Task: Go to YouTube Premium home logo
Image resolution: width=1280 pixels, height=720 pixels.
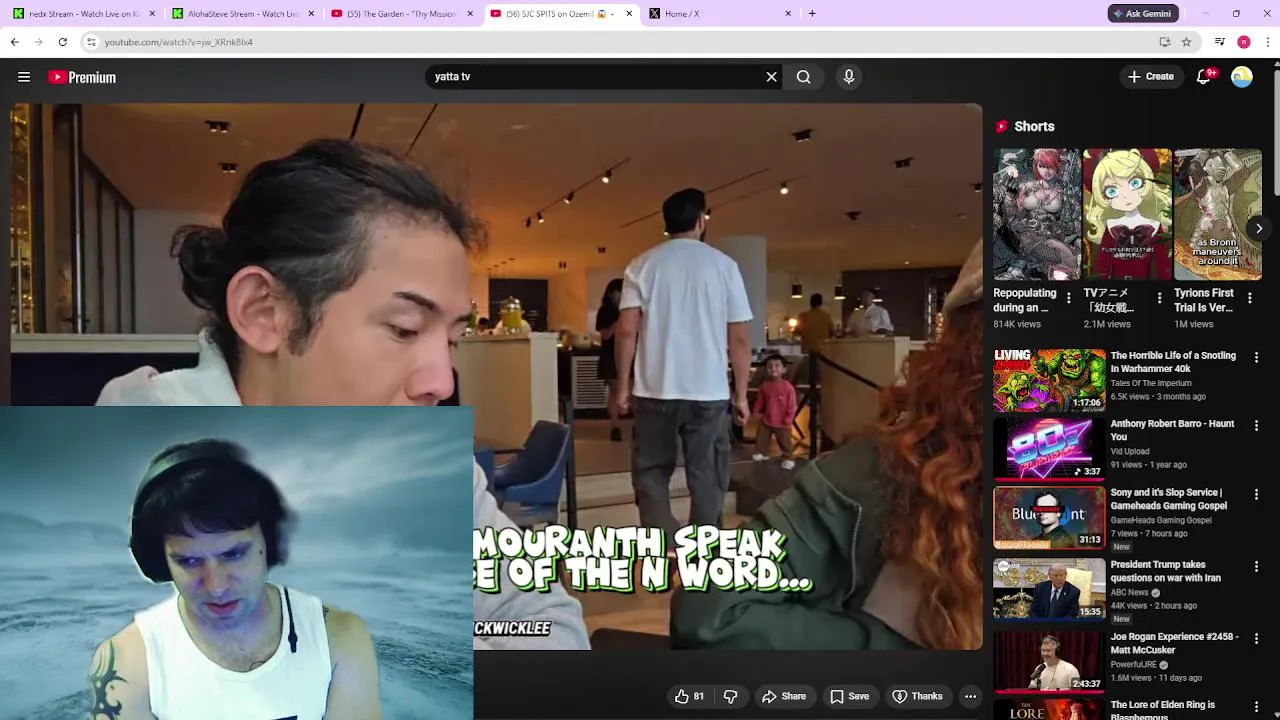Action: click(x=82, y=77)
